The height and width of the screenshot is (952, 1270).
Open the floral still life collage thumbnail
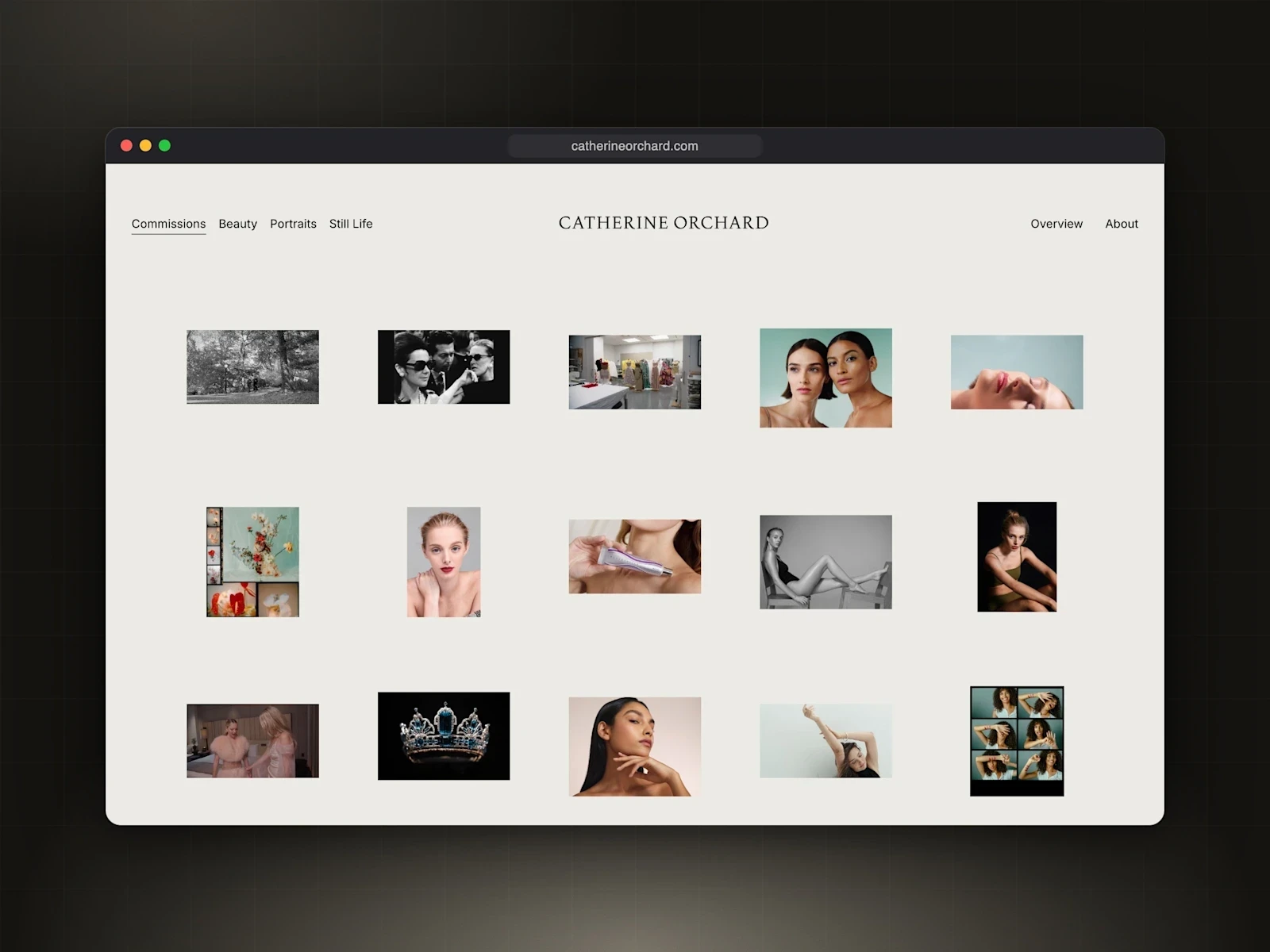[252, 562]
